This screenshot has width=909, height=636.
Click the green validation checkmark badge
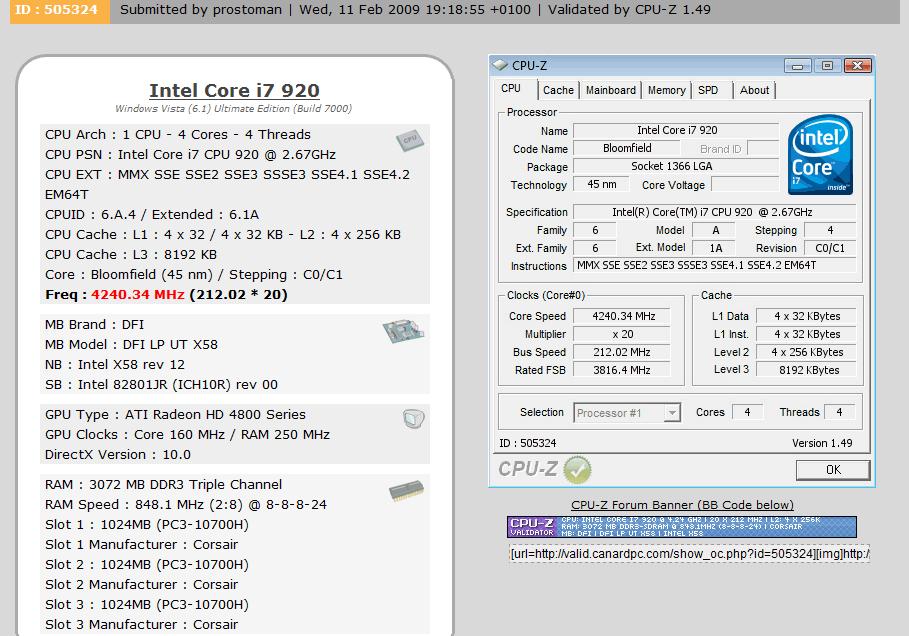pyautogui.click(x=577, y=470)
